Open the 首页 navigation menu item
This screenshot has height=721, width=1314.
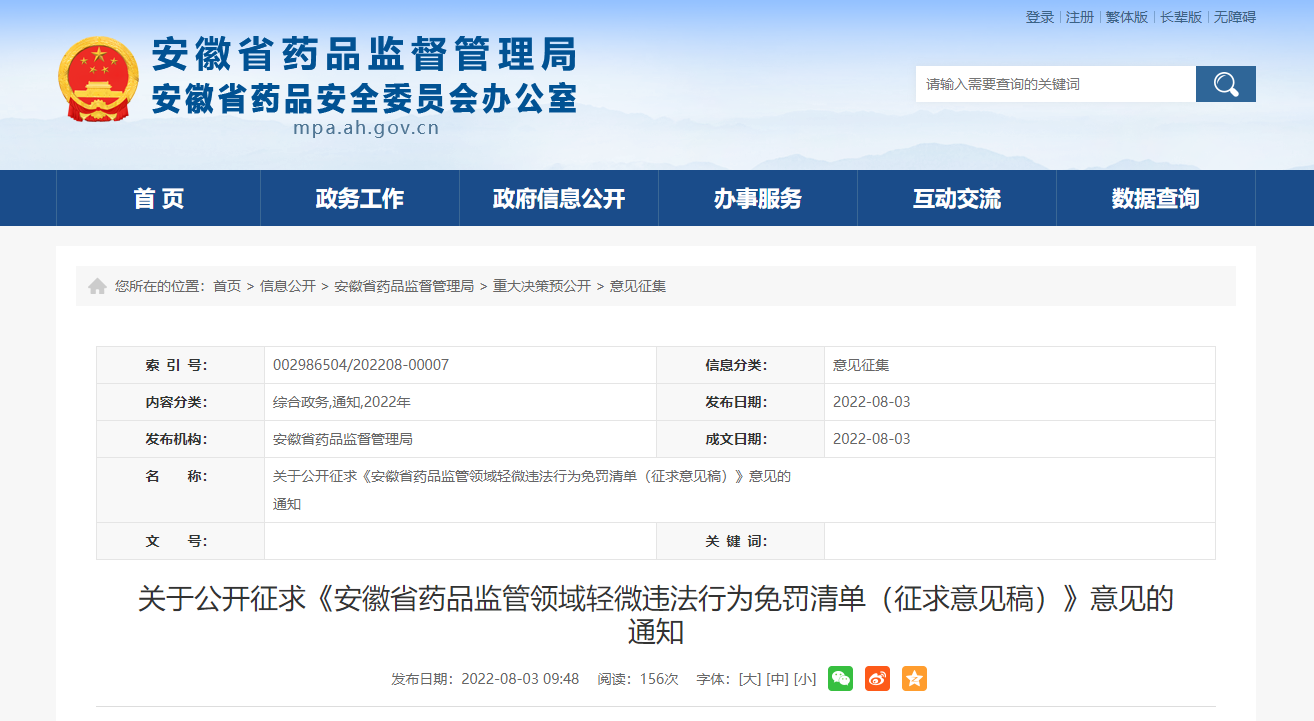(158, 199)
